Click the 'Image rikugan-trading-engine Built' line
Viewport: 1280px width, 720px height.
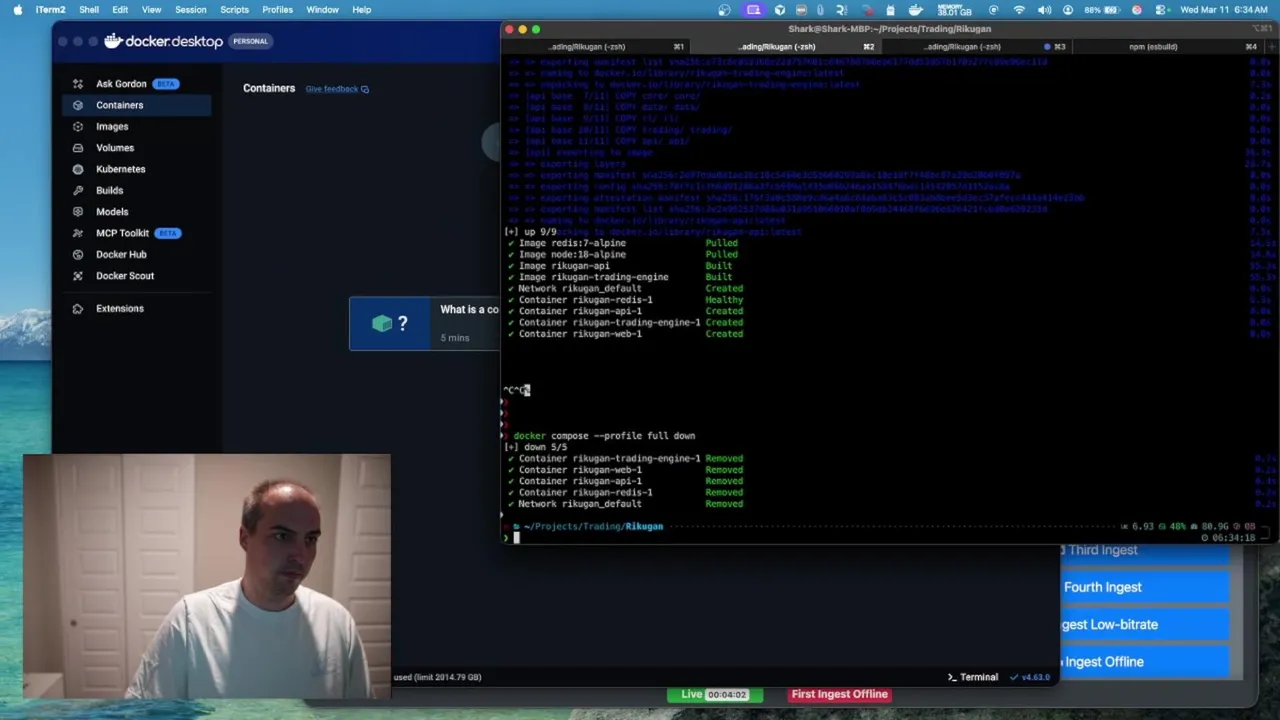(x=625, y=277)
